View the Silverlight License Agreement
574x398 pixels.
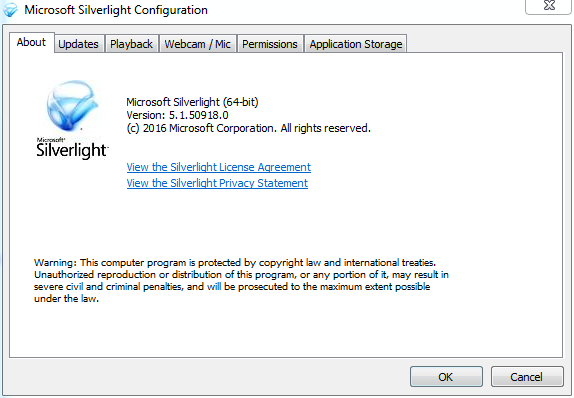click(219, 167)
